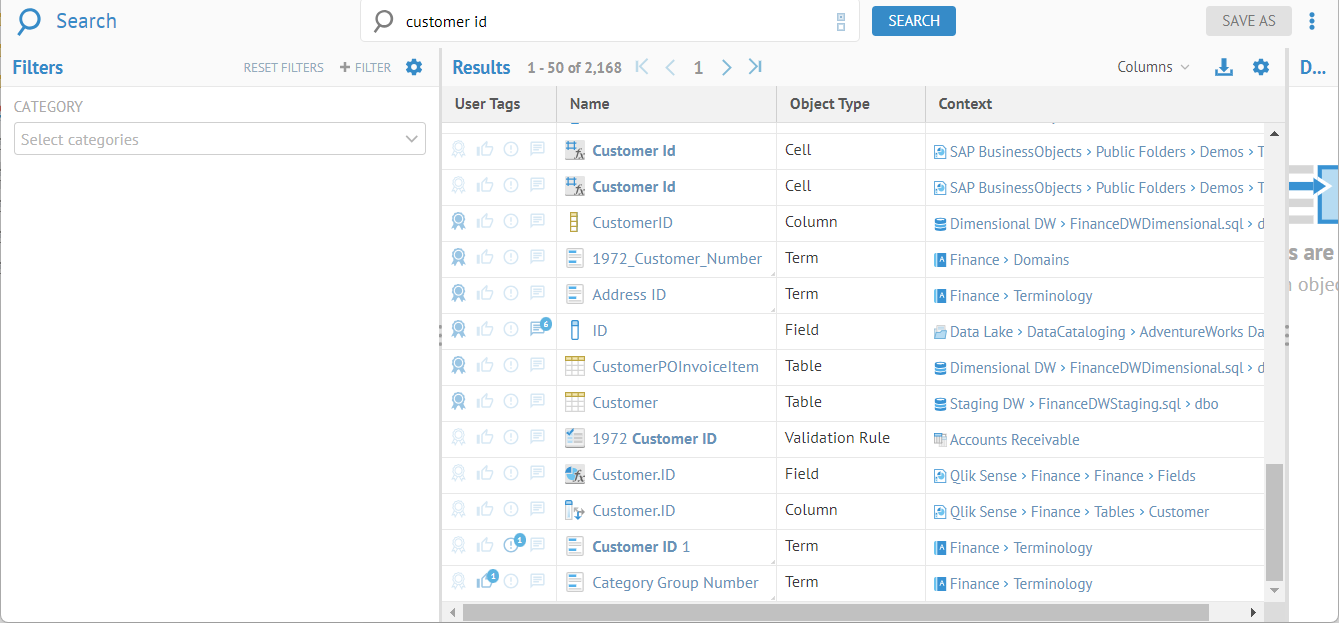Click the horizontal scrollbar of results table
The width and height of the screenshot is (1339, 623).
click(x=835, y=612)
